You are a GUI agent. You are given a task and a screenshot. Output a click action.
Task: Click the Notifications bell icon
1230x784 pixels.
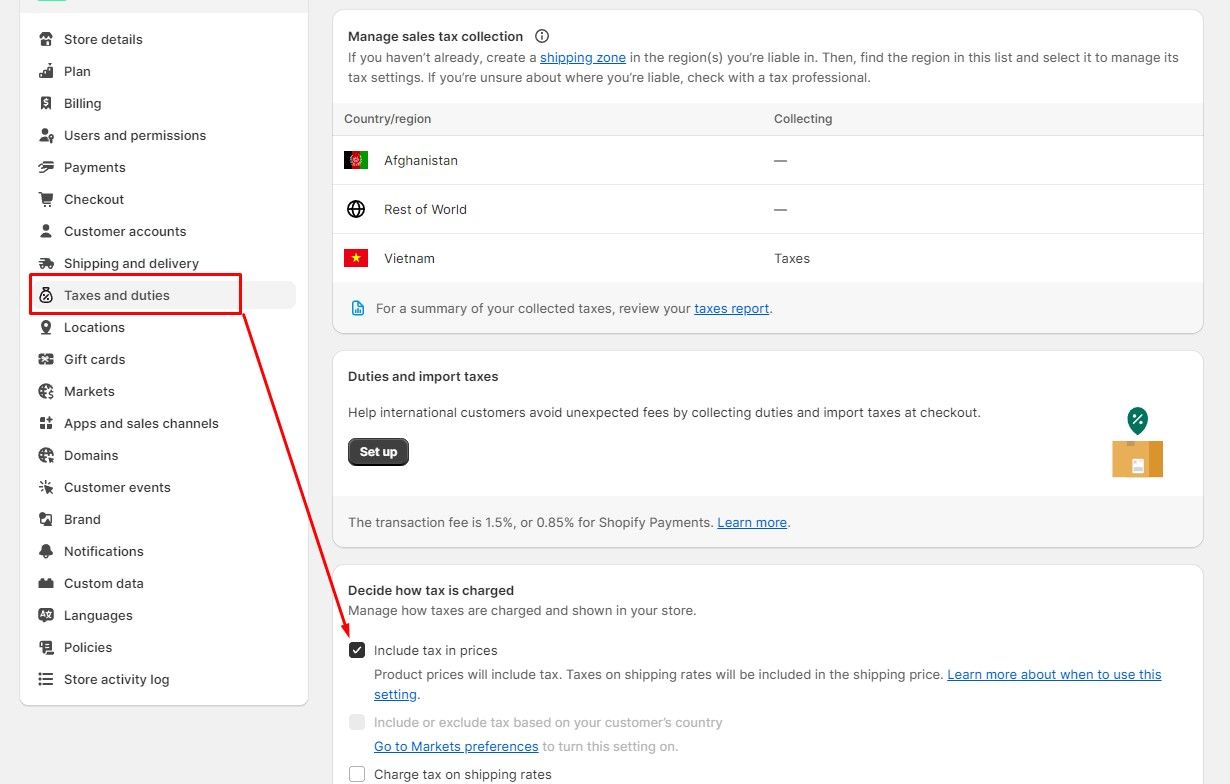tap(46, 551)
